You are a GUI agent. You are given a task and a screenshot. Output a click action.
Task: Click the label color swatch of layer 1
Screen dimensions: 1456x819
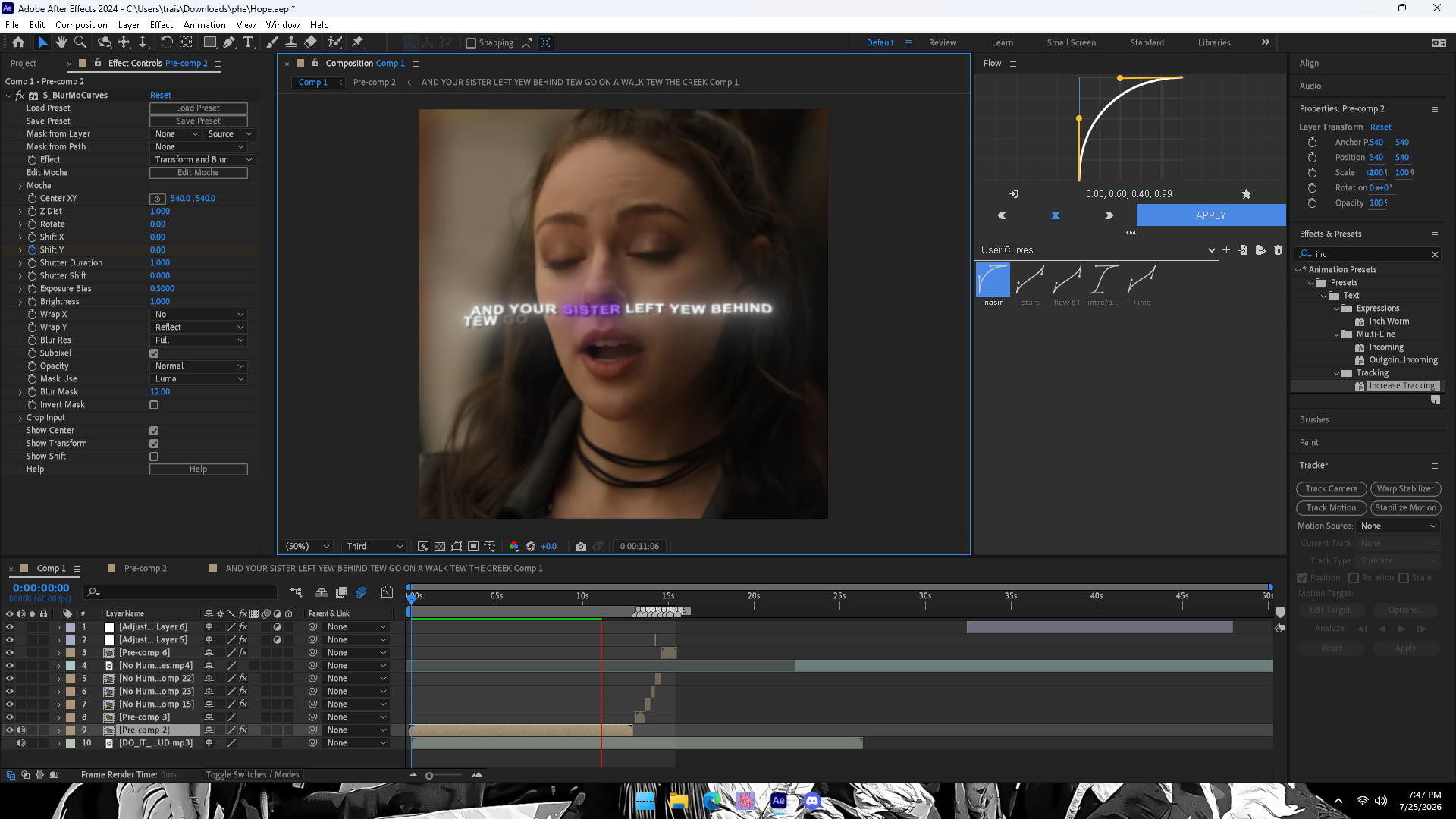tap(71, 627)
